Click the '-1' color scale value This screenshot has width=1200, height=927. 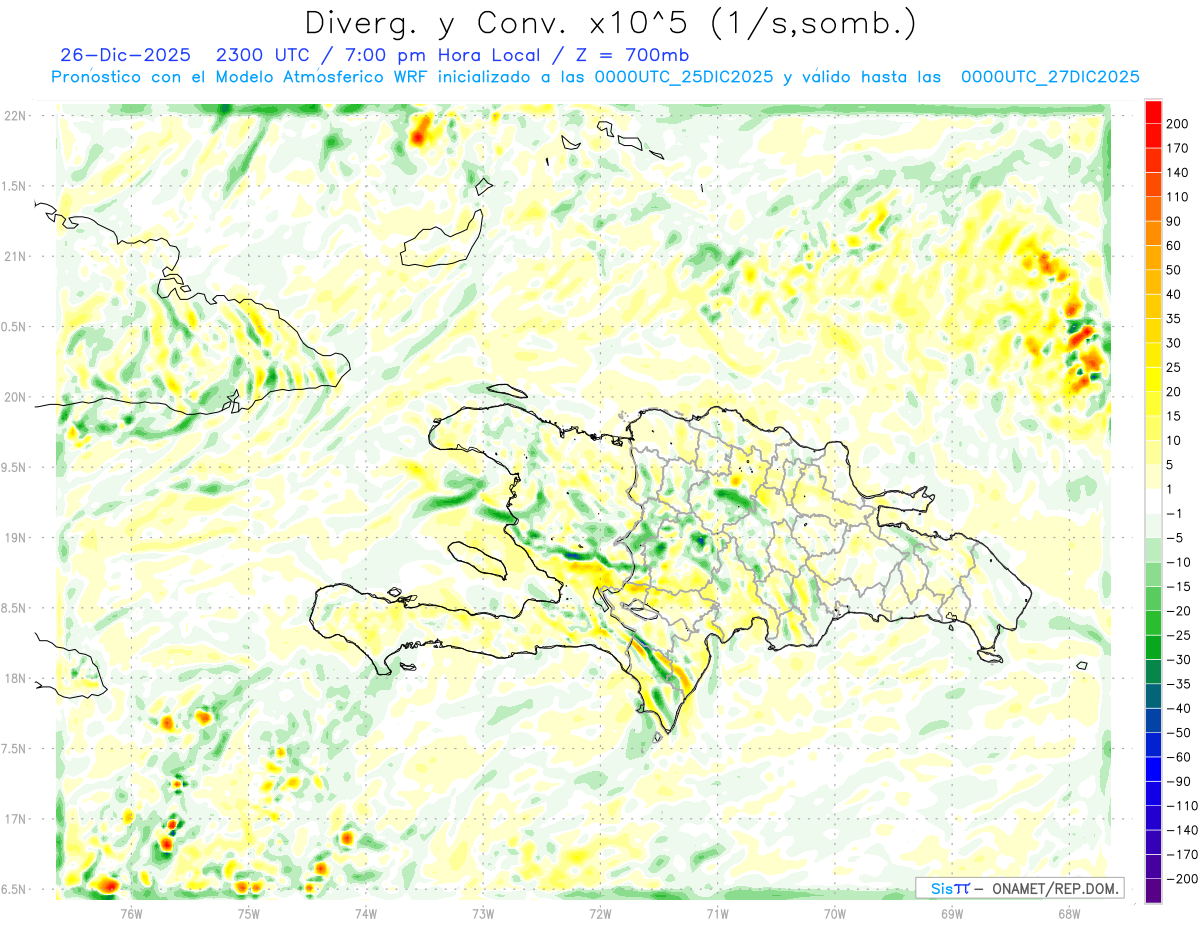point(1173,514)
